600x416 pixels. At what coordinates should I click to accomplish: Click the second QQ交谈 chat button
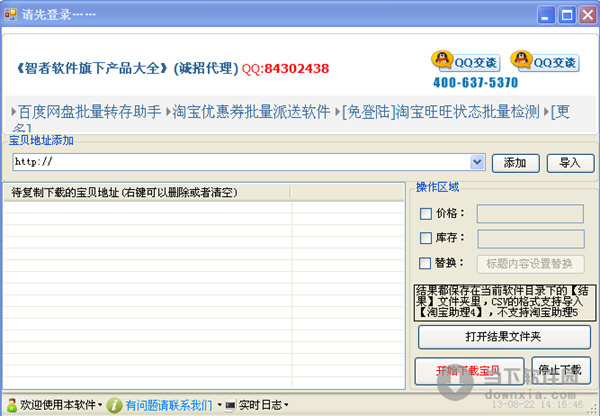point(545,62)
